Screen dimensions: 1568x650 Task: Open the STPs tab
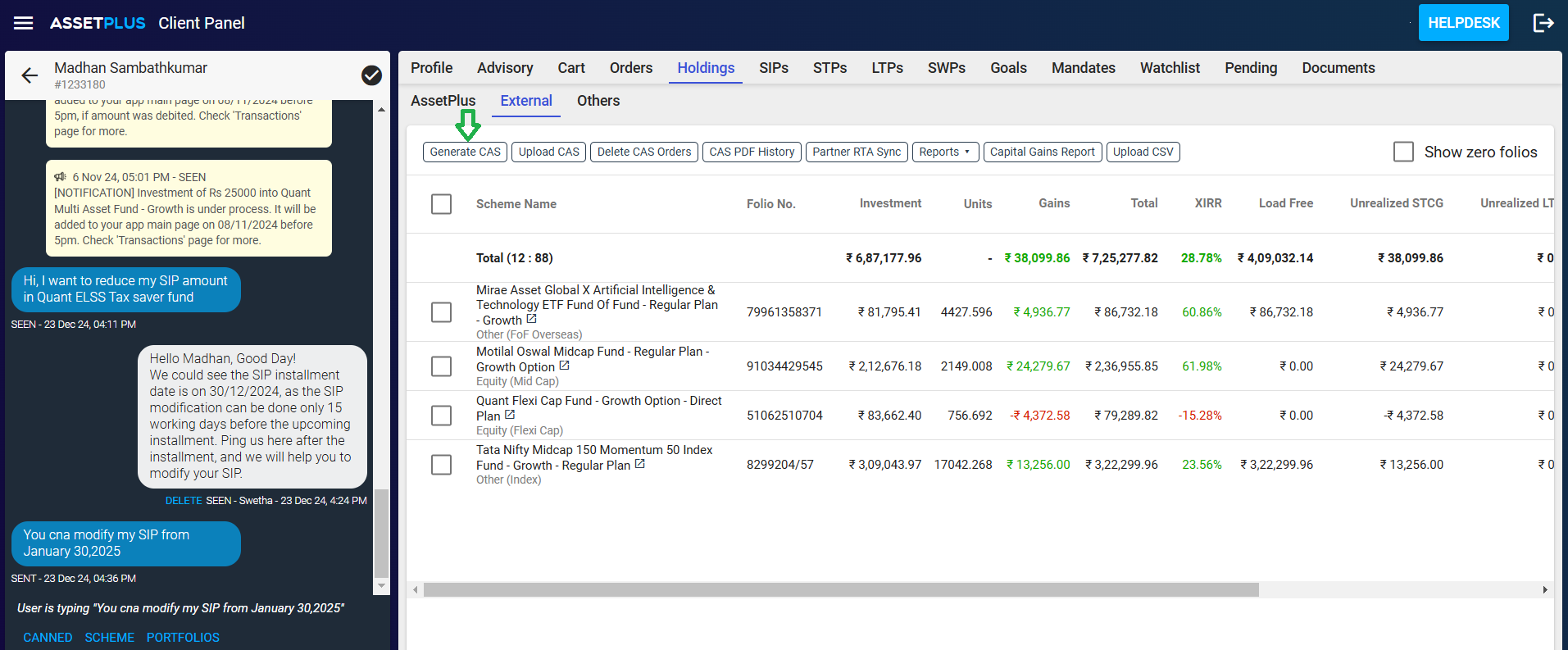pos(829,68)
